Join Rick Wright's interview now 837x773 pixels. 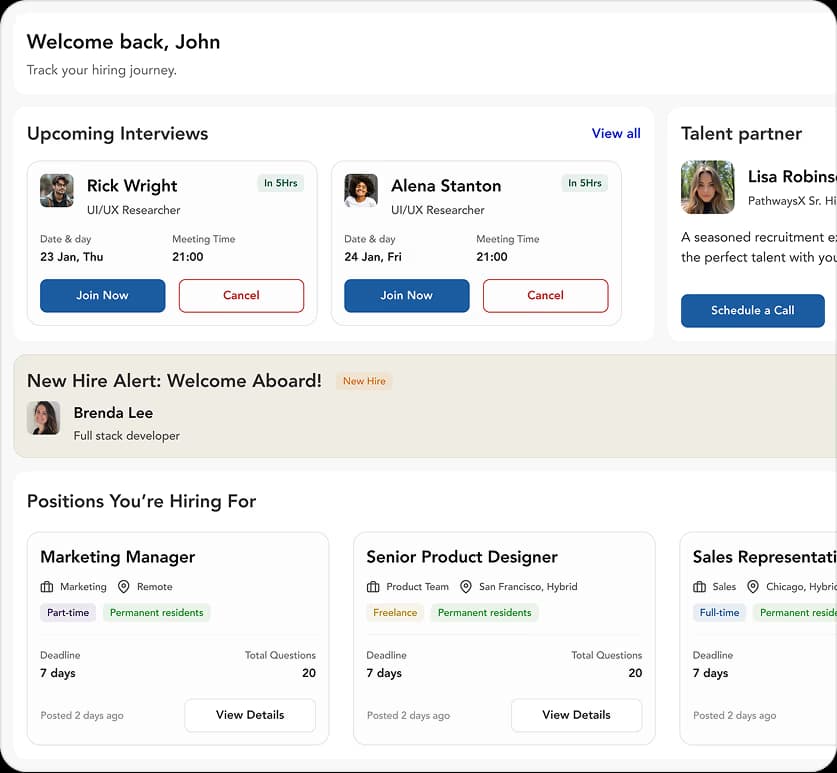point(102,295)
